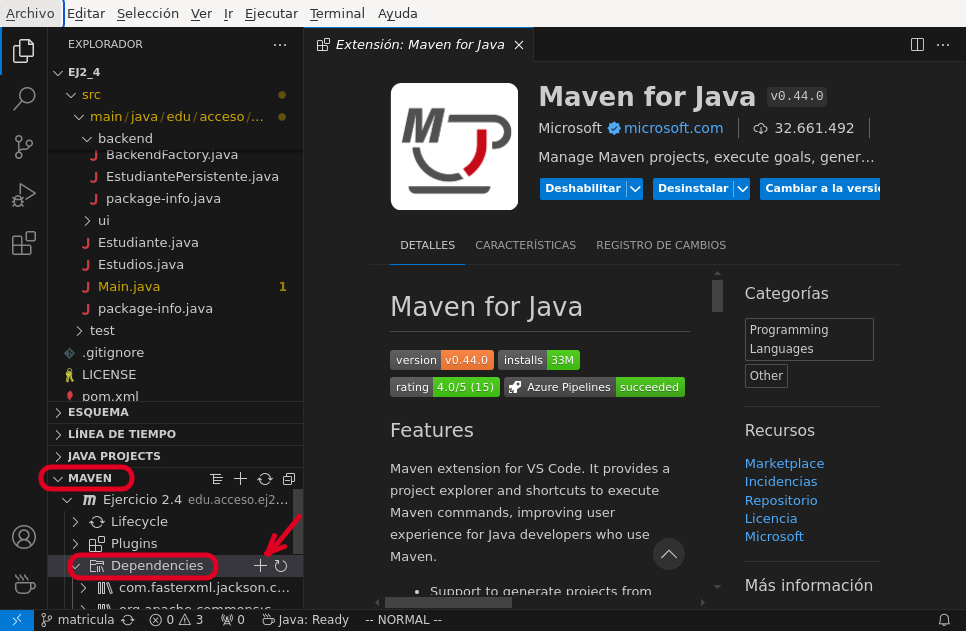
Task: Open the Search view icon
Action: [23, 99]
